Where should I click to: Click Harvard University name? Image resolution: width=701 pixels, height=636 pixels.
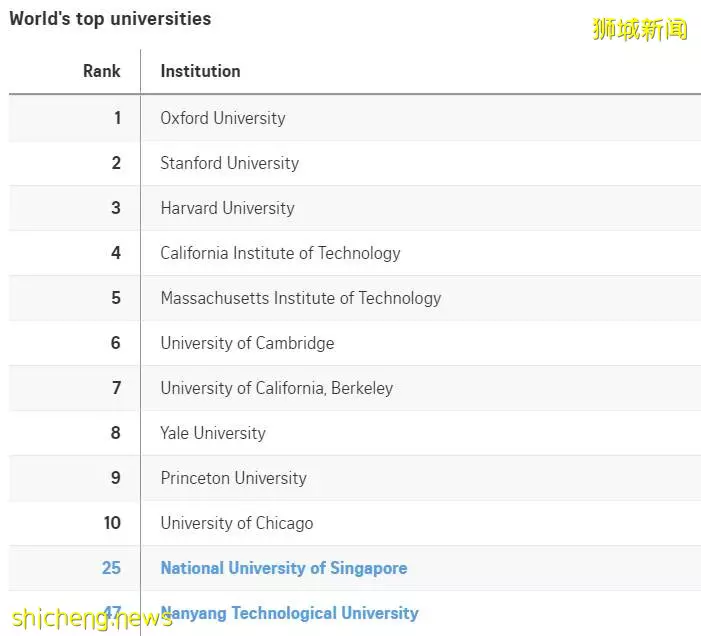point(227,208)
